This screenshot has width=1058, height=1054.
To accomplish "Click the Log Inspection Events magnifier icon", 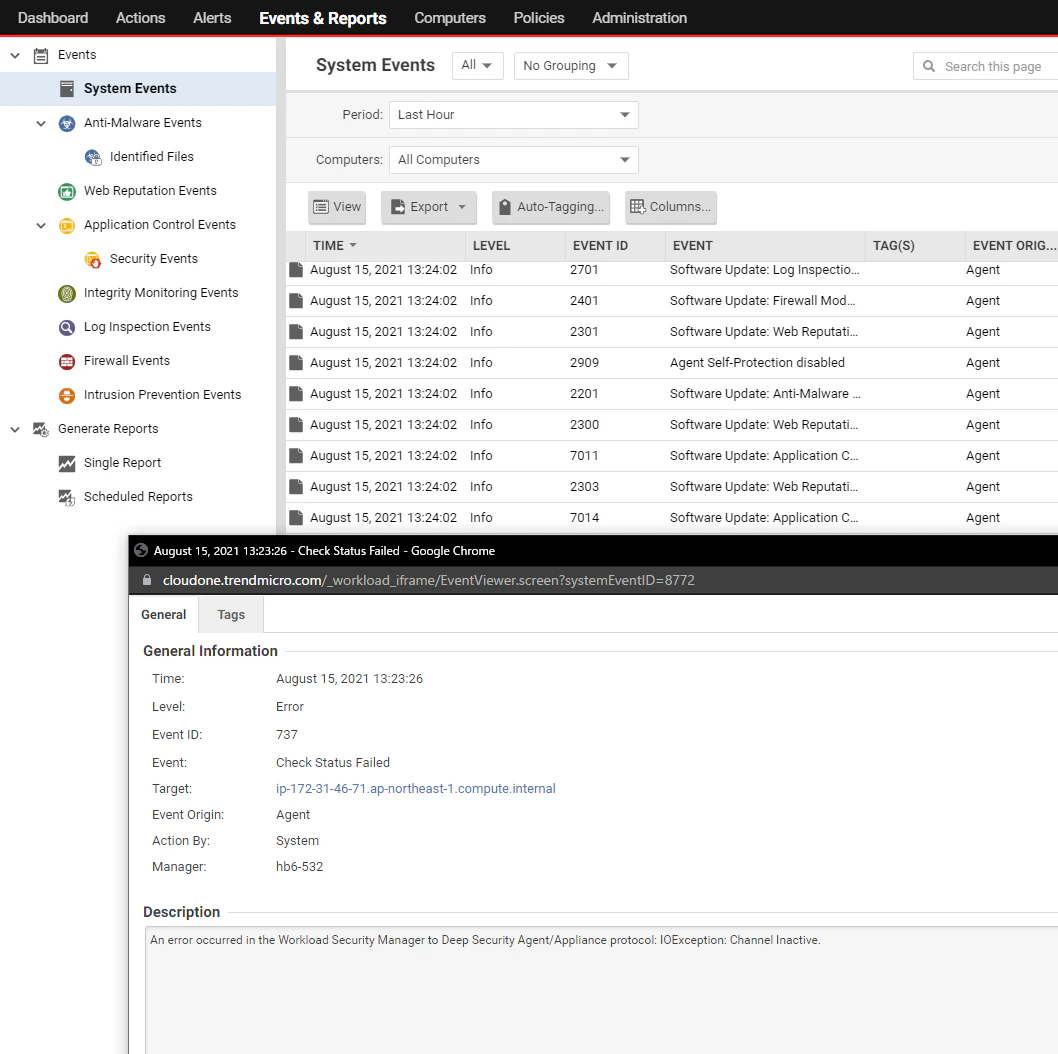I will click(x=67, y=327).
